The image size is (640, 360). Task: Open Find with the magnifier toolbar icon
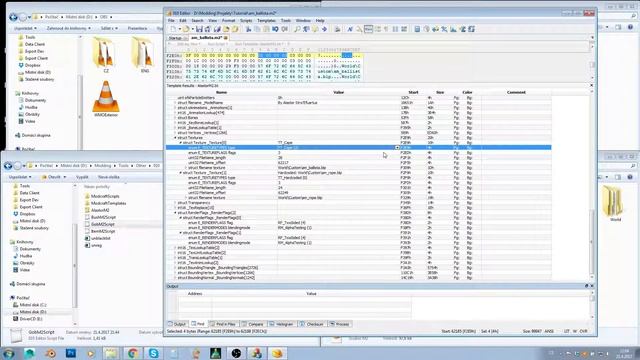(297, 29)
